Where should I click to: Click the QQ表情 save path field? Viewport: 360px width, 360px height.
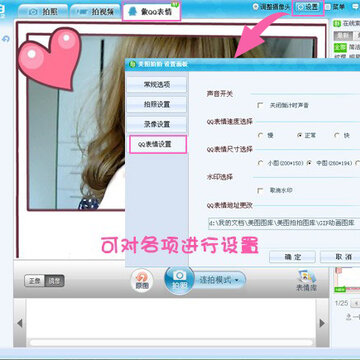coord(284,223)
